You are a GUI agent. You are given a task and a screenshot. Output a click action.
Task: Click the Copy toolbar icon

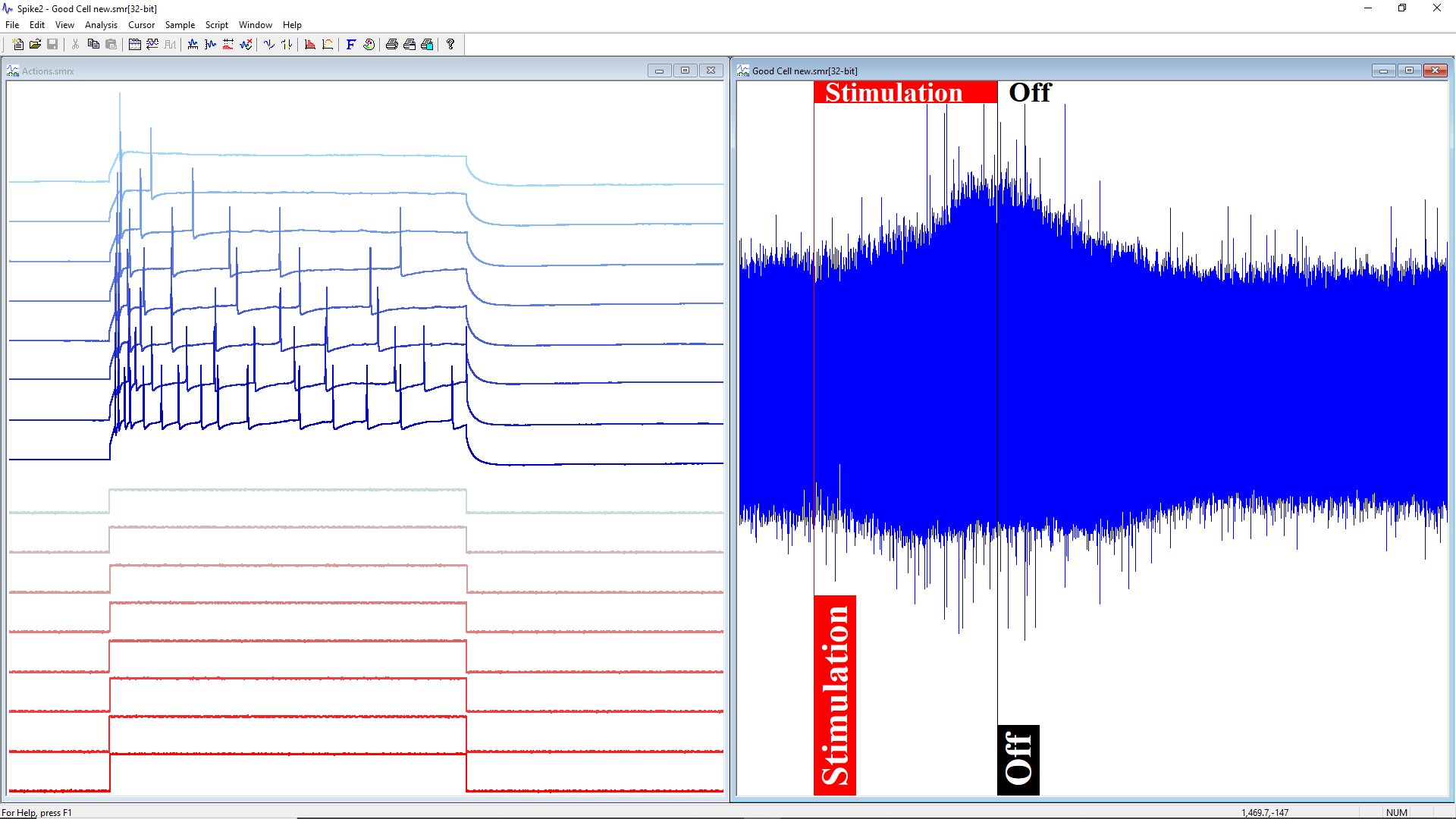pyautogui.click(x=93, y=45)
